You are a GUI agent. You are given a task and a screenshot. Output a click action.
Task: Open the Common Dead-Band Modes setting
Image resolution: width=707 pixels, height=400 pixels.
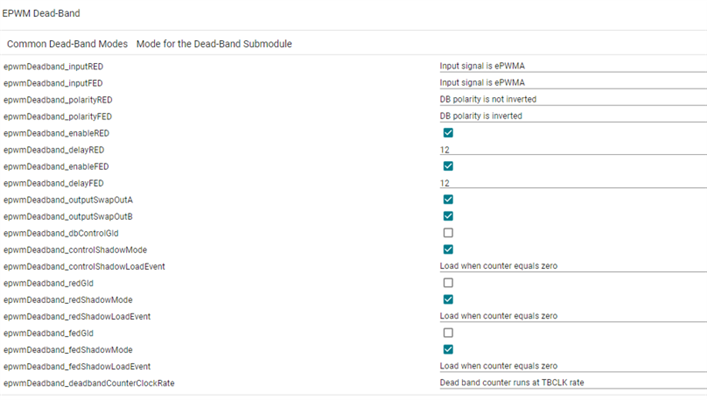(x=66, y=45)
